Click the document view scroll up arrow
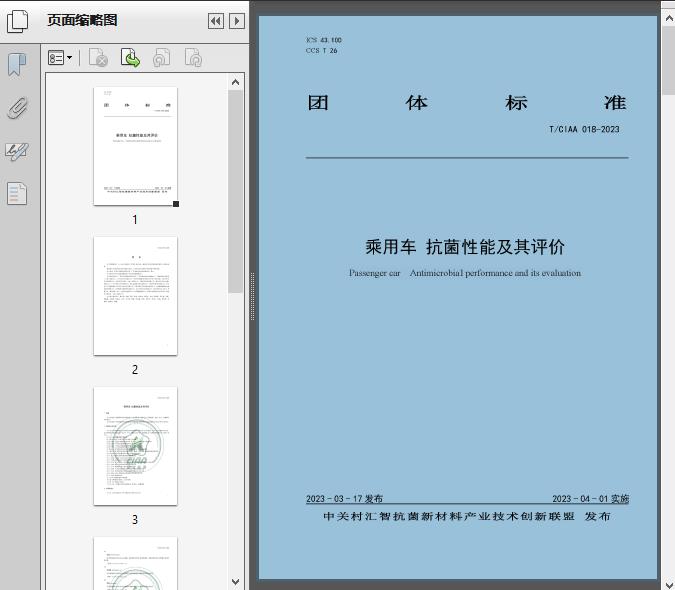Image resolution: width=675 pixels, height=590 pixels. (669, 19)
